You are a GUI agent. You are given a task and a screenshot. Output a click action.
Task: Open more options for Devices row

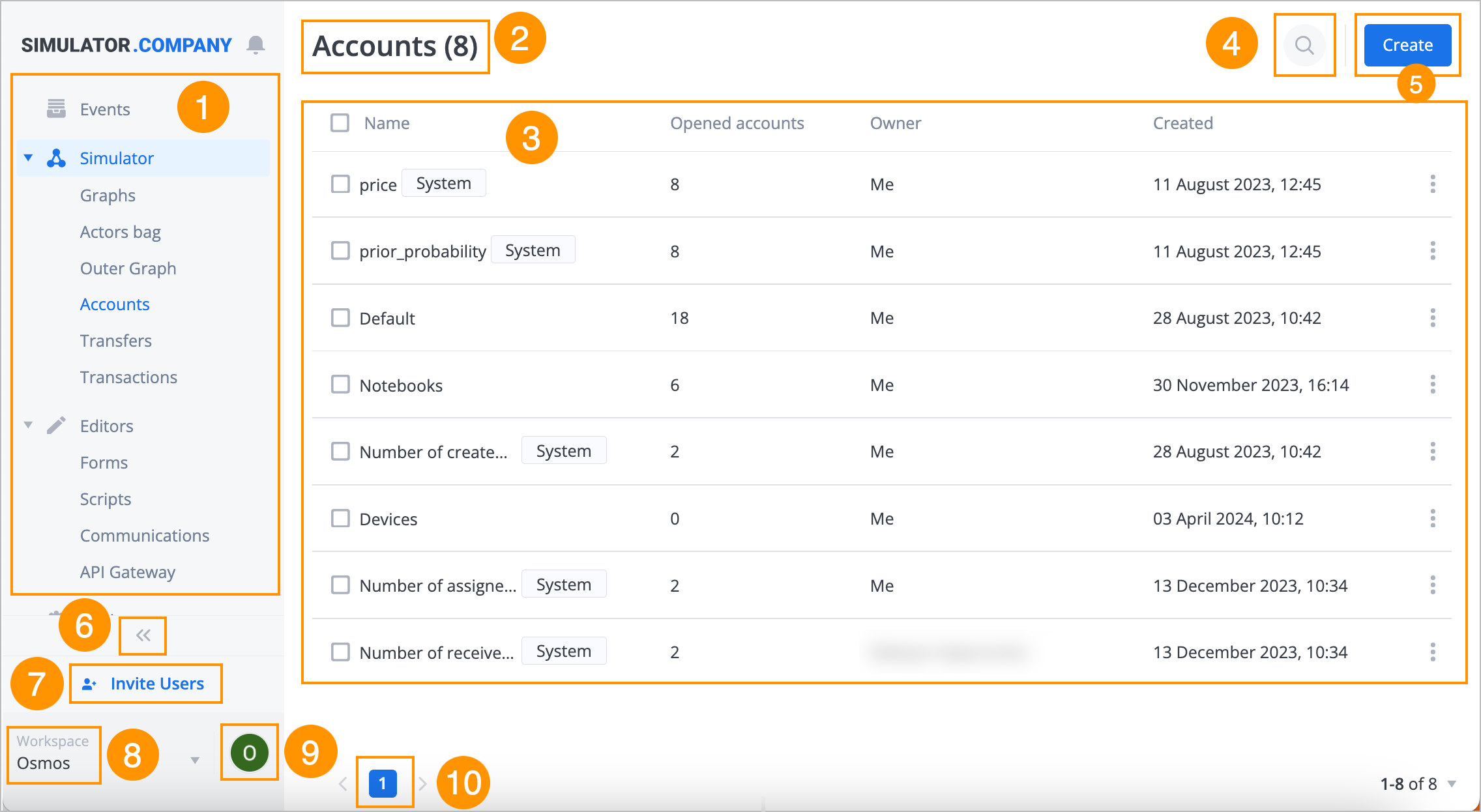tap(1433, 519)
